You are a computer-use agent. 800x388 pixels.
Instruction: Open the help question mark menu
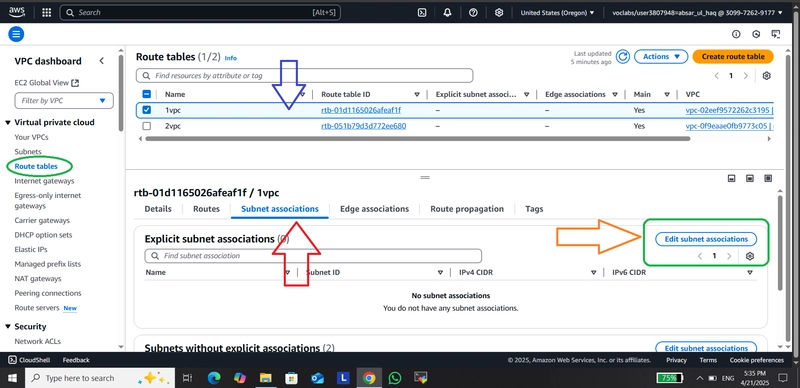point(473,13)
